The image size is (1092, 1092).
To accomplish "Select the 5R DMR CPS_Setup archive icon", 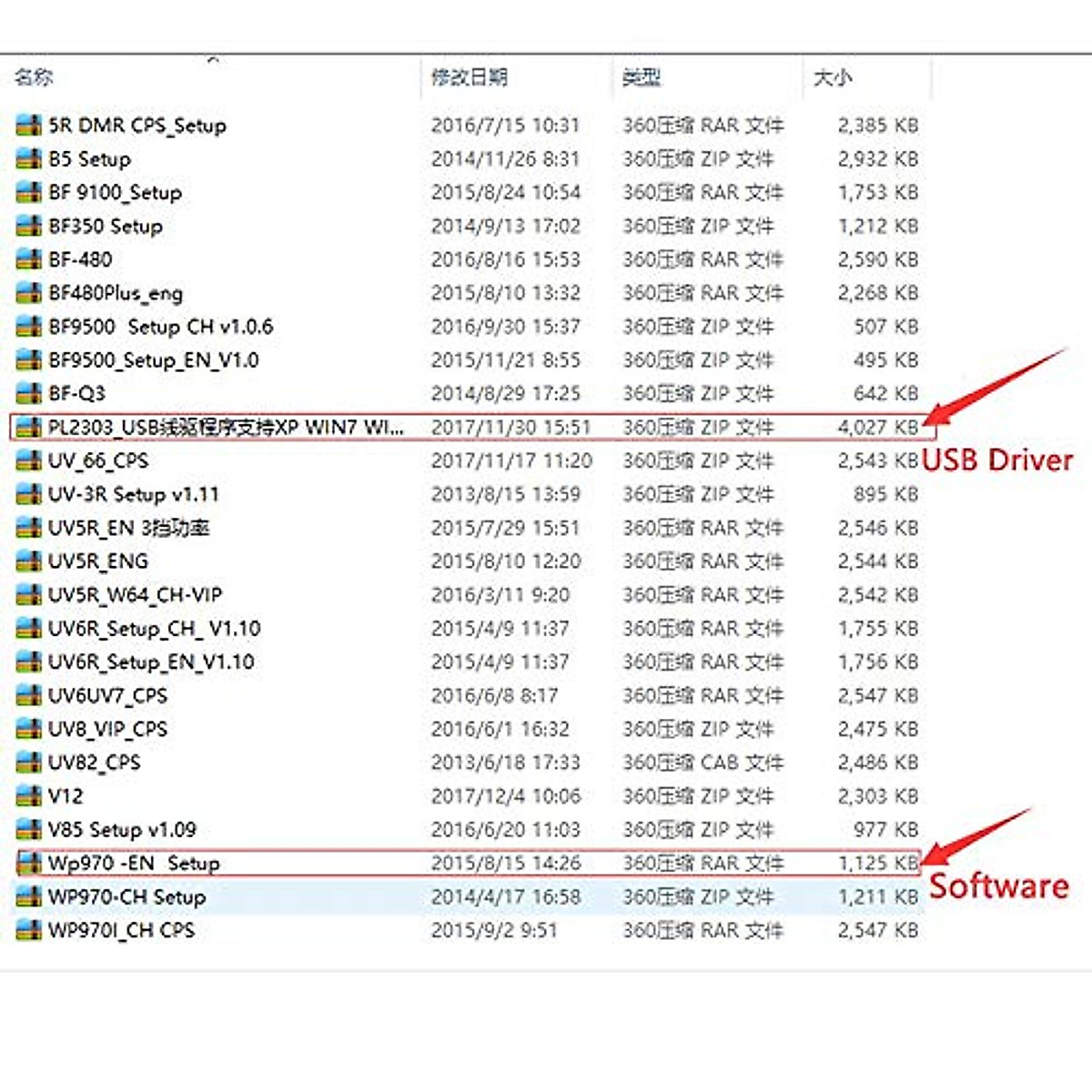I will pos(26,126).
